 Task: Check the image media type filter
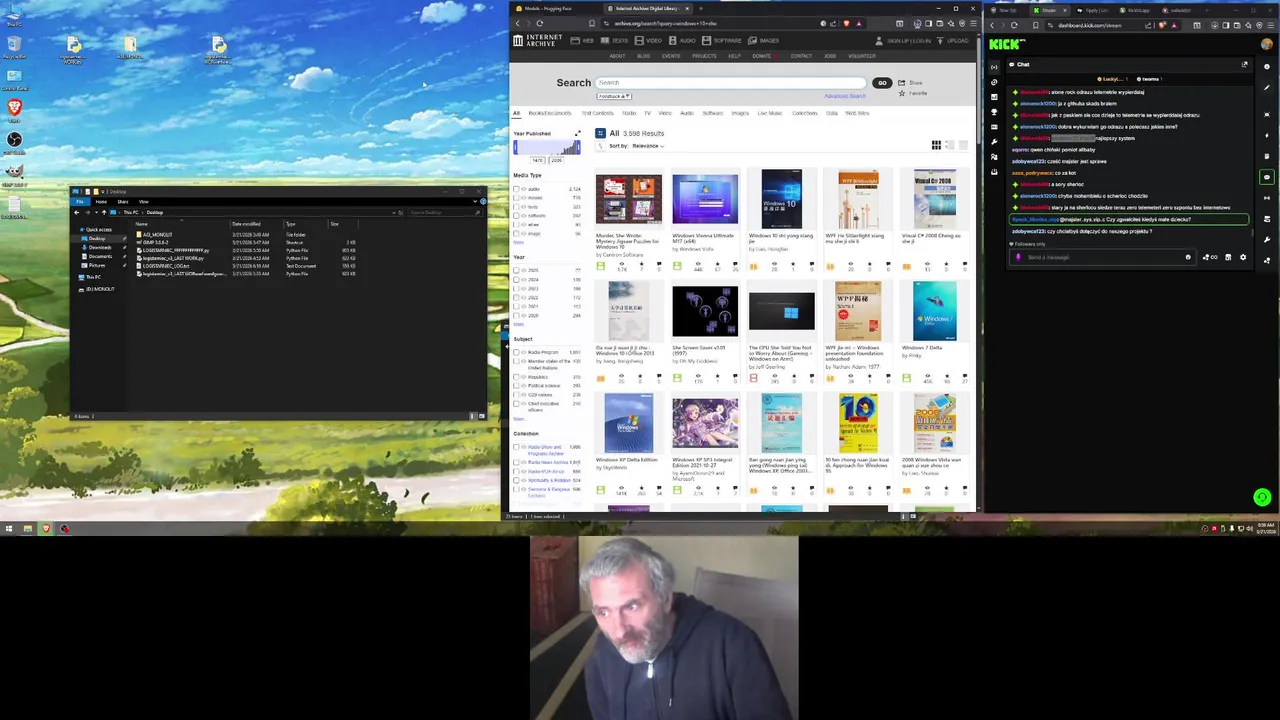[x=516, y=234]
